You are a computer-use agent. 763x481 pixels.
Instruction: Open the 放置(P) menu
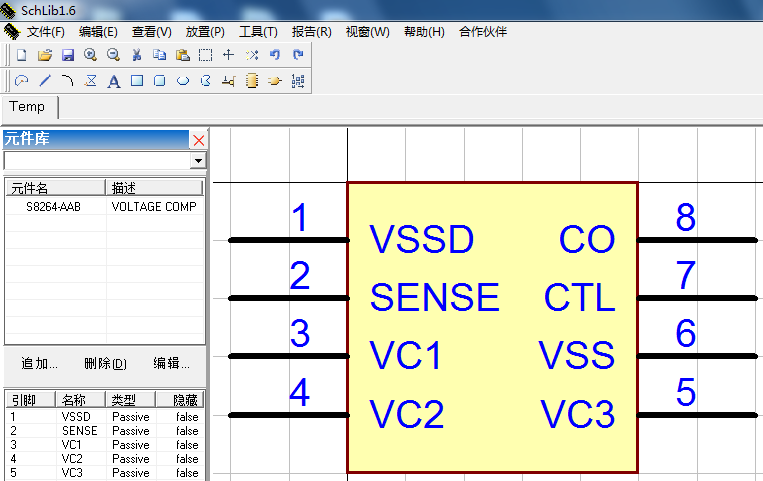pyautogui.click(x=205, y=32)
